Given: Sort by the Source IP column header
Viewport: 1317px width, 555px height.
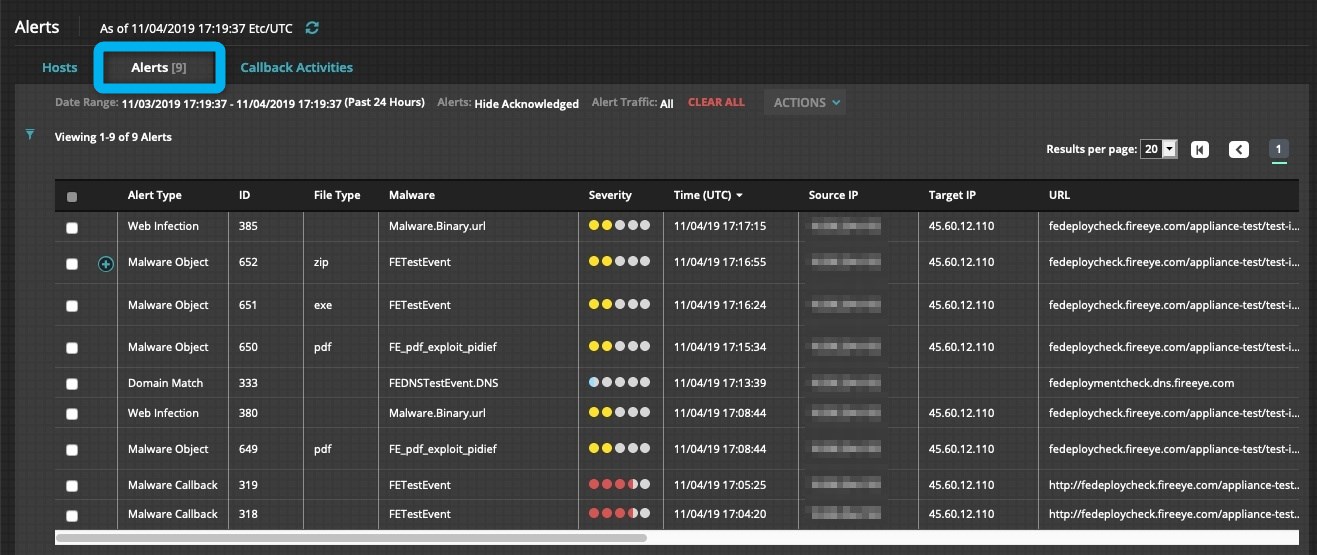Looking at the screenshot, I should point(833,195).
